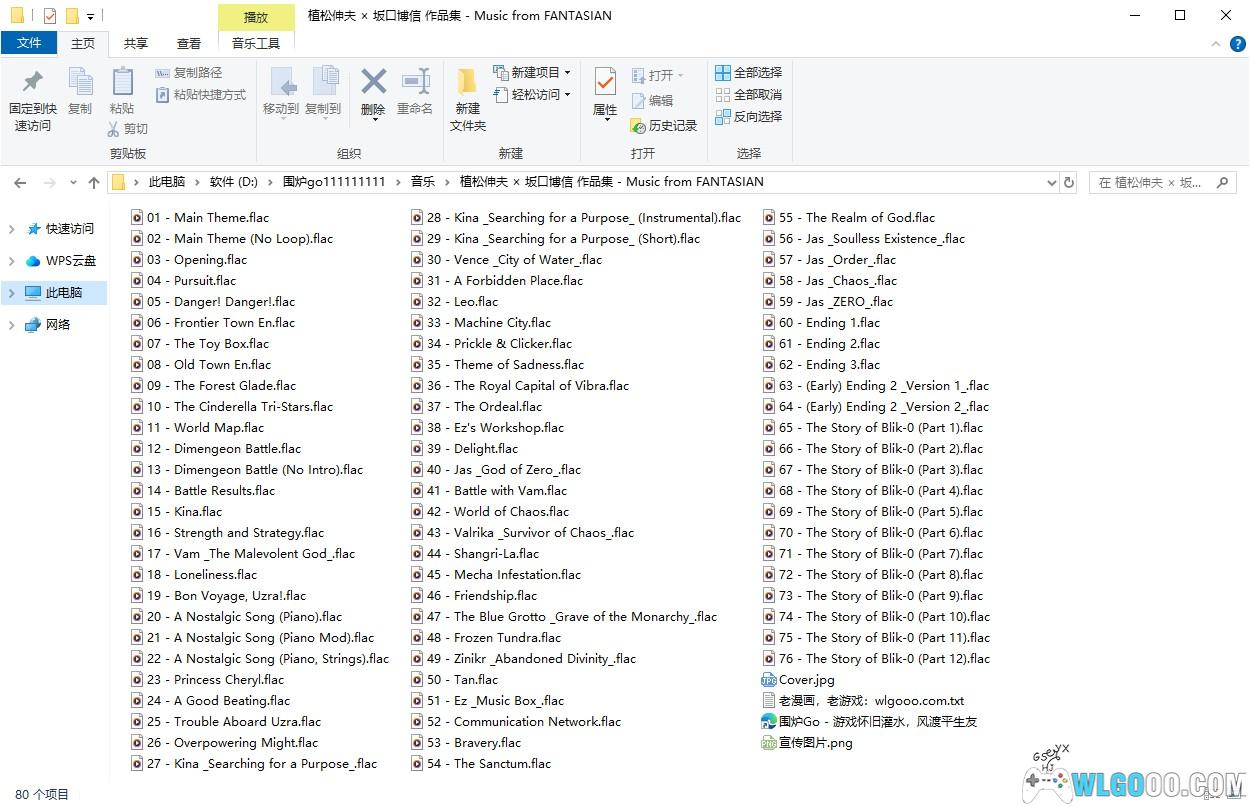Viewport: 1250px width, 807px height.
Task: Click the ribbon Help question mark icon
Action: pos(1238,44)
